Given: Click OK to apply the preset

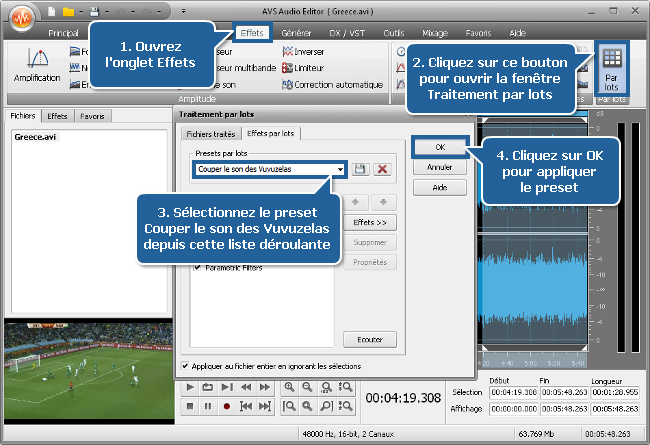Looking at the screenshot, I should [x=440, y=147].
